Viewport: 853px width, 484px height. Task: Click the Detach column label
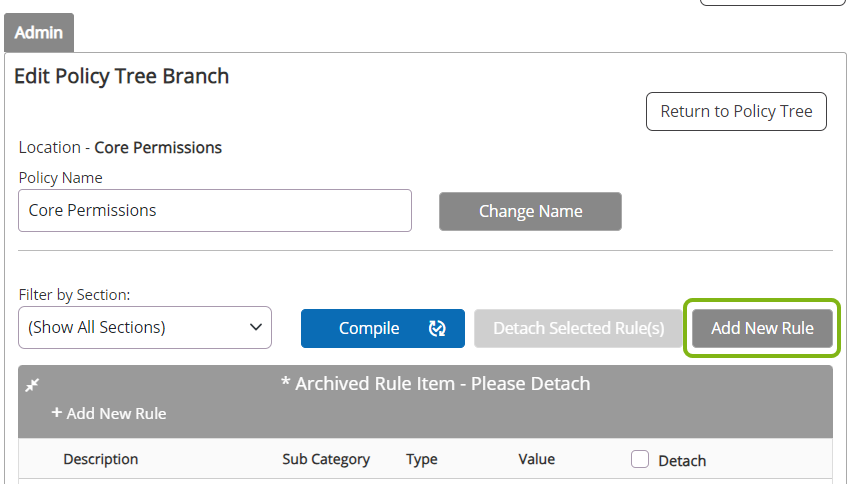[x=682, y=461]
